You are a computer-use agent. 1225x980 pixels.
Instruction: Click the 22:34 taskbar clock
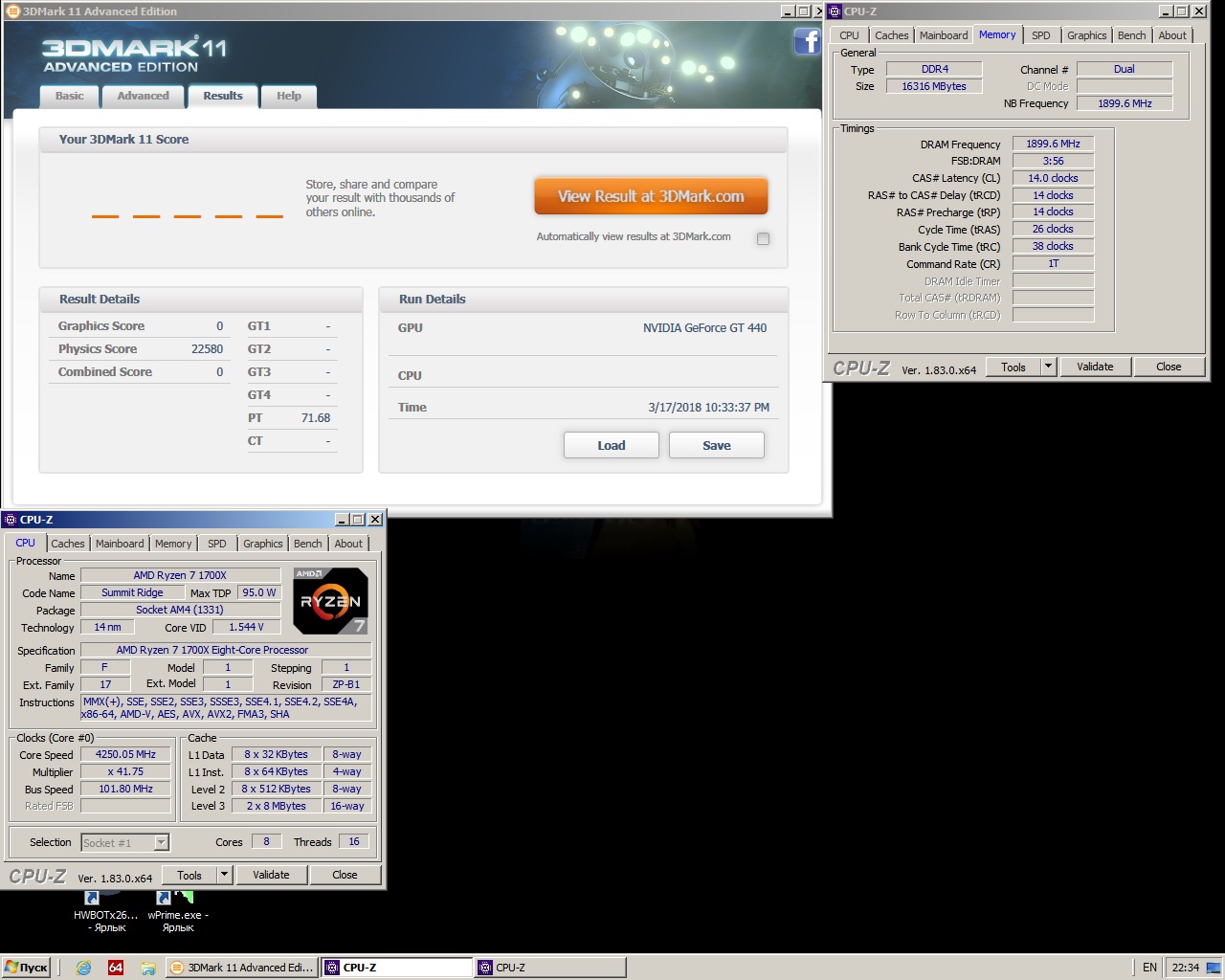[x=1186, y=968]
